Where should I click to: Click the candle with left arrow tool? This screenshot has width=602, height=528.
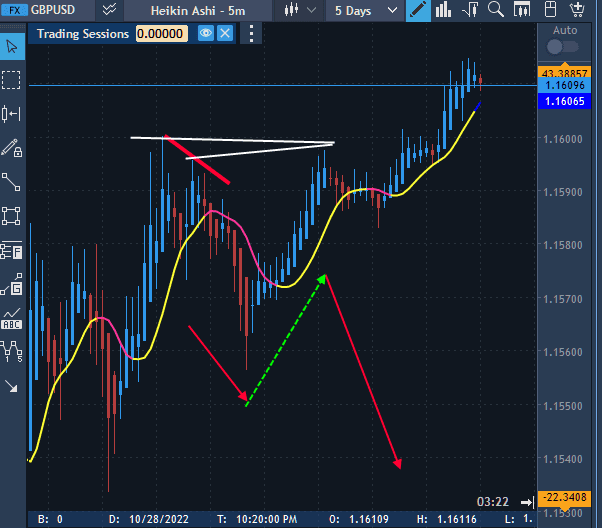[x=11, y=114]
